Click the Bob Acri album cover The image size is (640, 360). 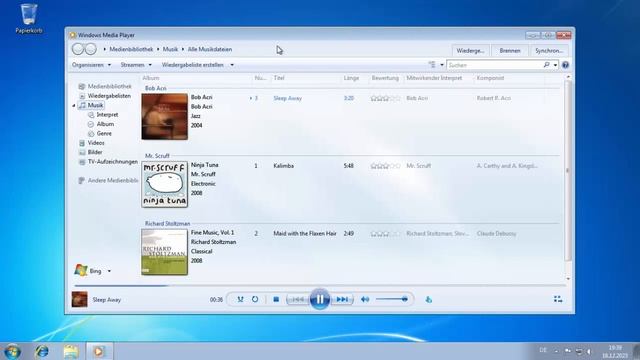[x=164, y=117]
